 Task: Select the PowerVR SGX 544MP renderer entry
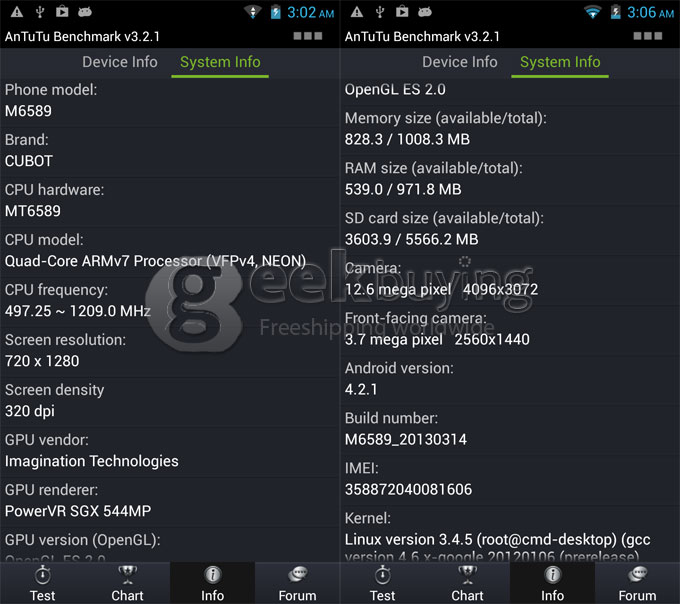78,511
